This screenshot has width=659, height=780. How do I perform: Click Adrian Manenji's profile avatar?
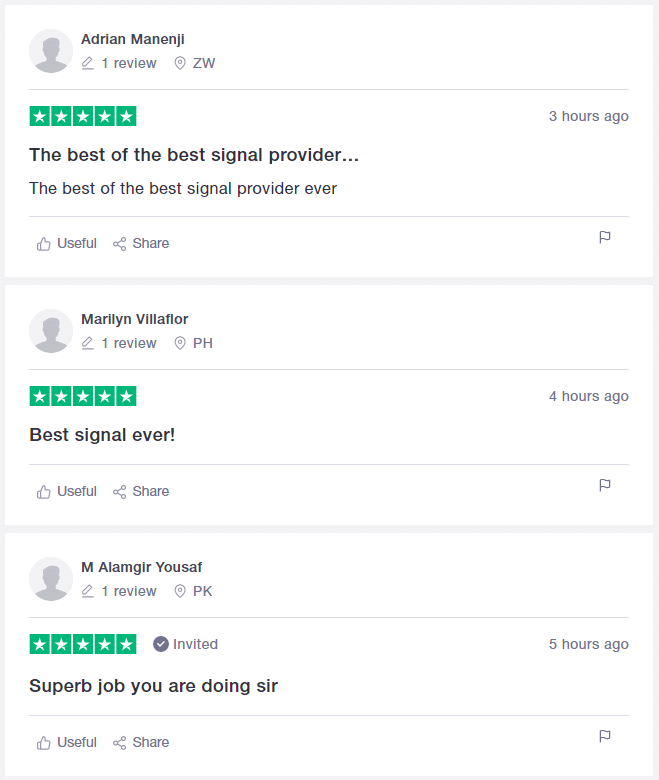coord(51,51)
